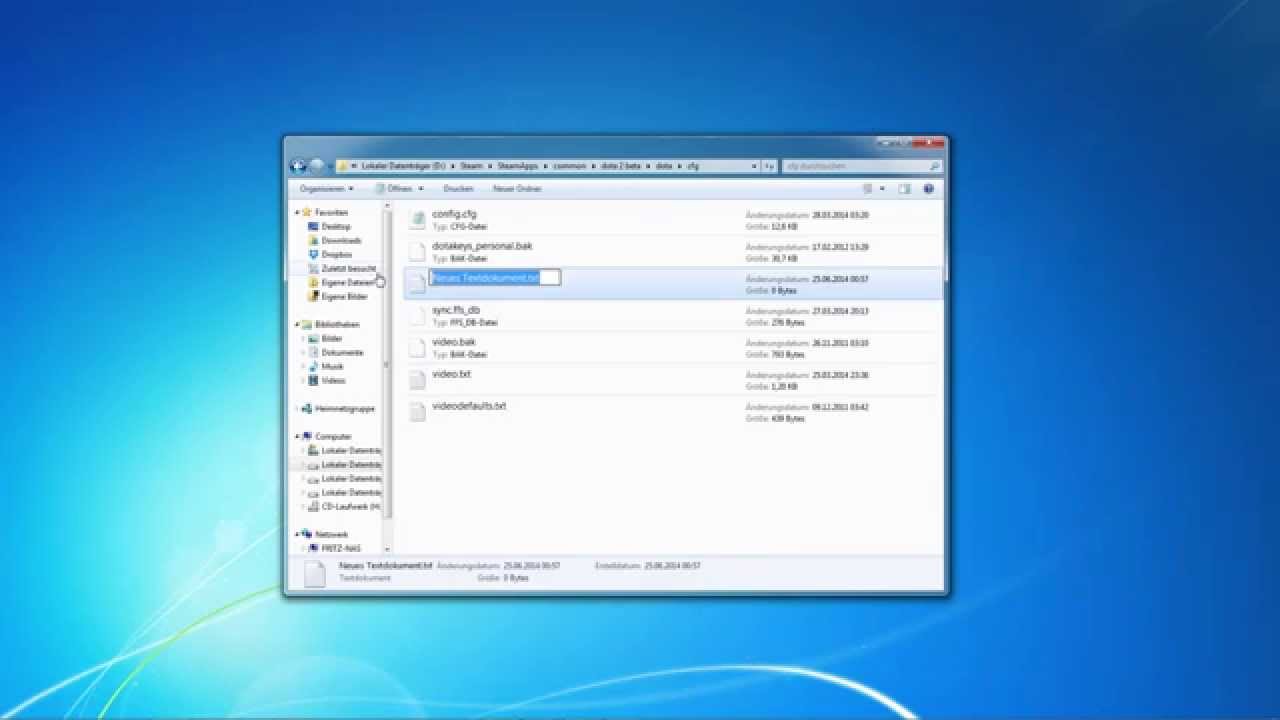Select the videodefaults.txt file
This screenshot has height=720, width=1280.
click(x=672, y=412)
